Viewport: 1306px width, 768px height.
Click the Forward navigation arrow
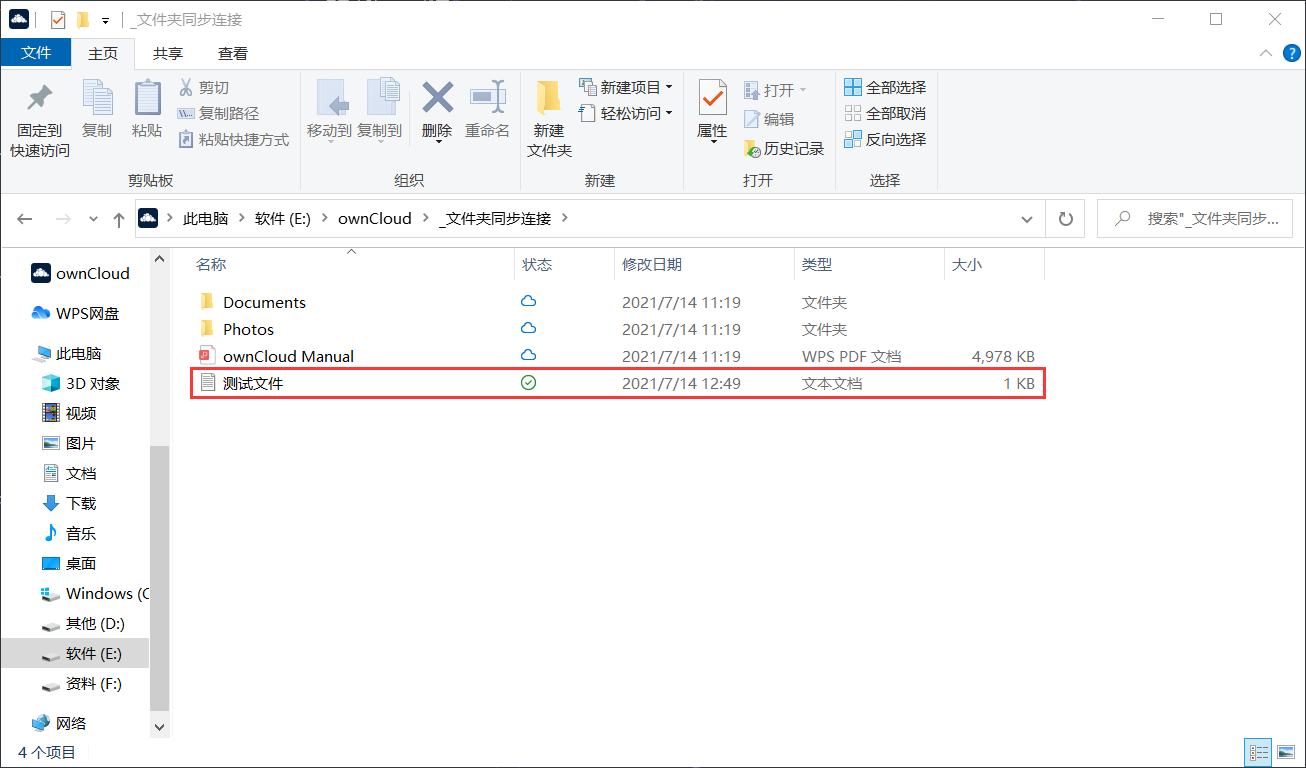(62, 219)
